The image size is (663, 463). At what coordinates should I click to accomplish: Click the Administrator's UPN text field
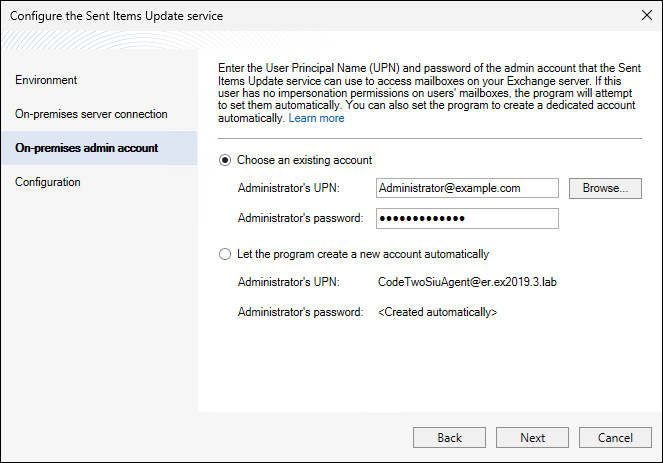tap(466, 188)
